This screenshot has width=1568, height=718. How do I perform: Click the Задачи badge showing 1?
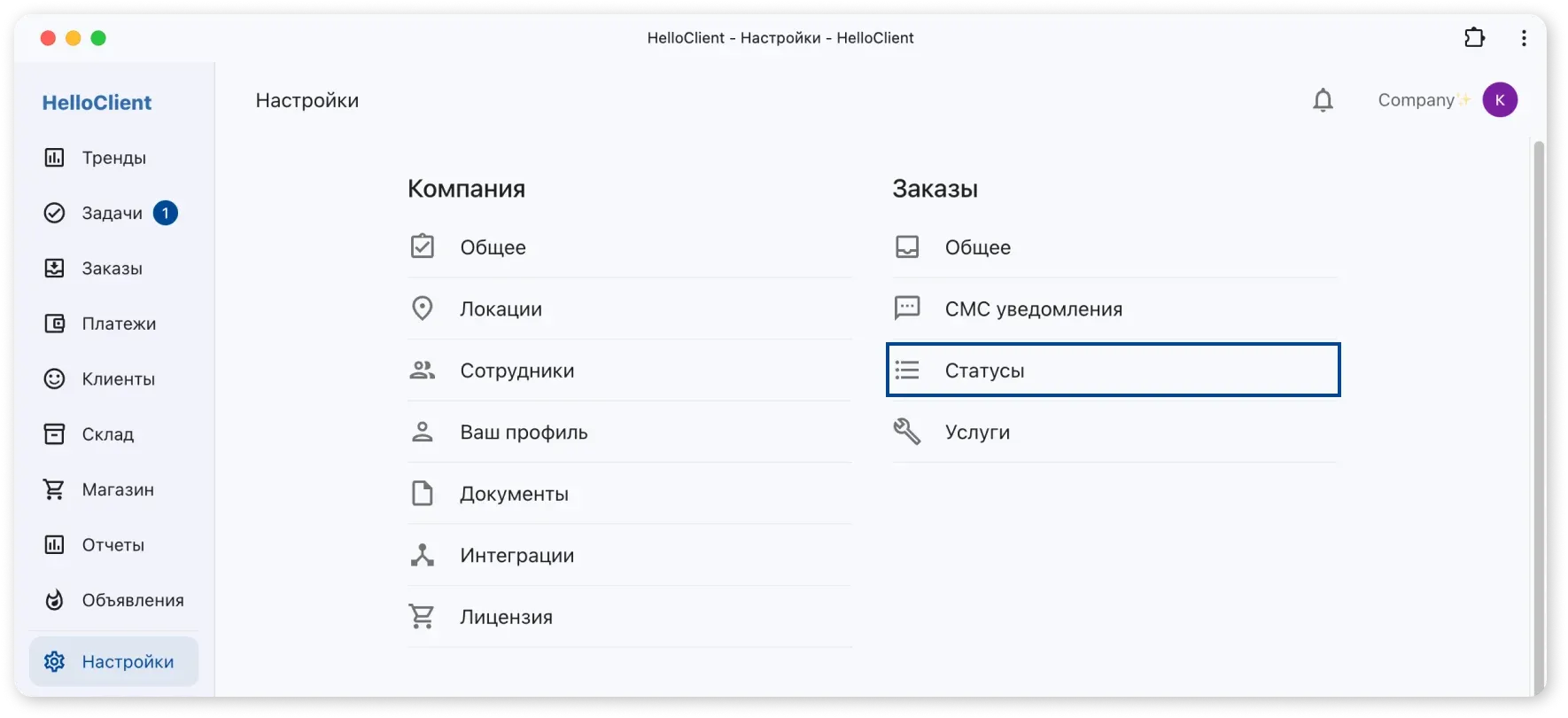coord(165,213)
